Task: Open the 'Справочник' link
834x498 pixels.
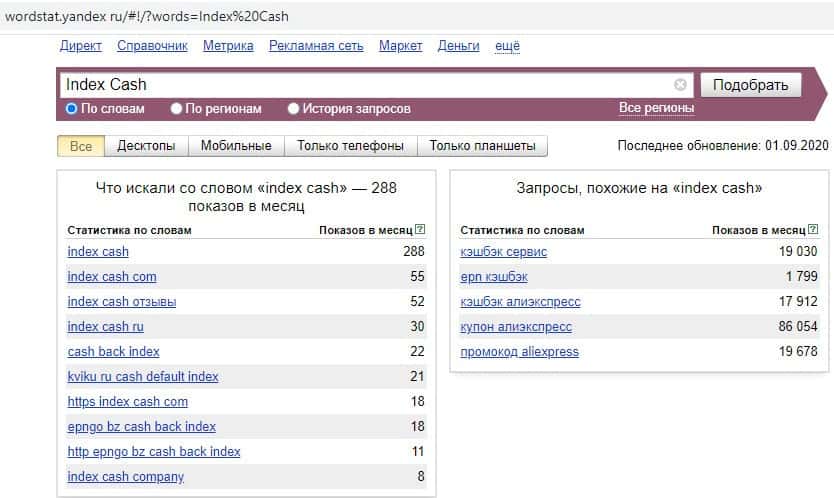Action: click(x=152, y=46)
